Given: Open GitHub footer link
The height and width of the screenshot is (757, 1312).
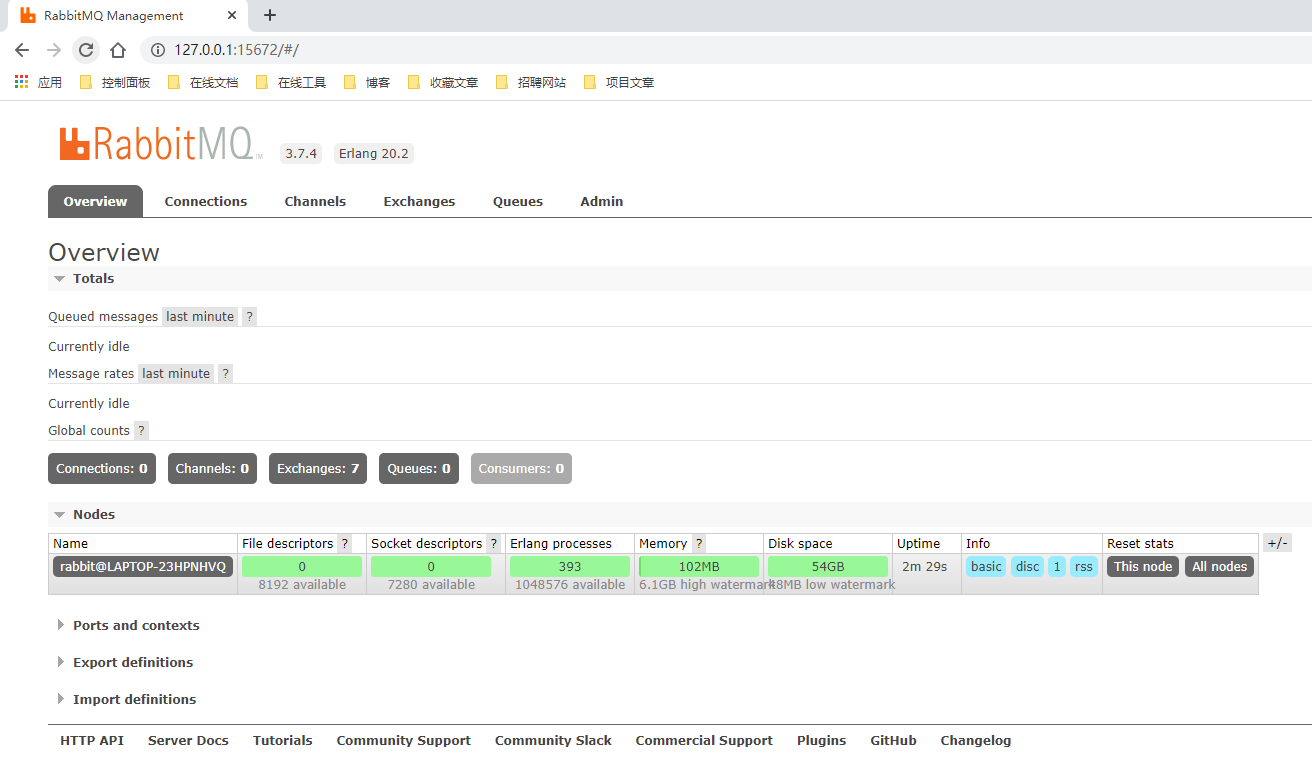Looking at the screenshot, I should click(893, 740).
